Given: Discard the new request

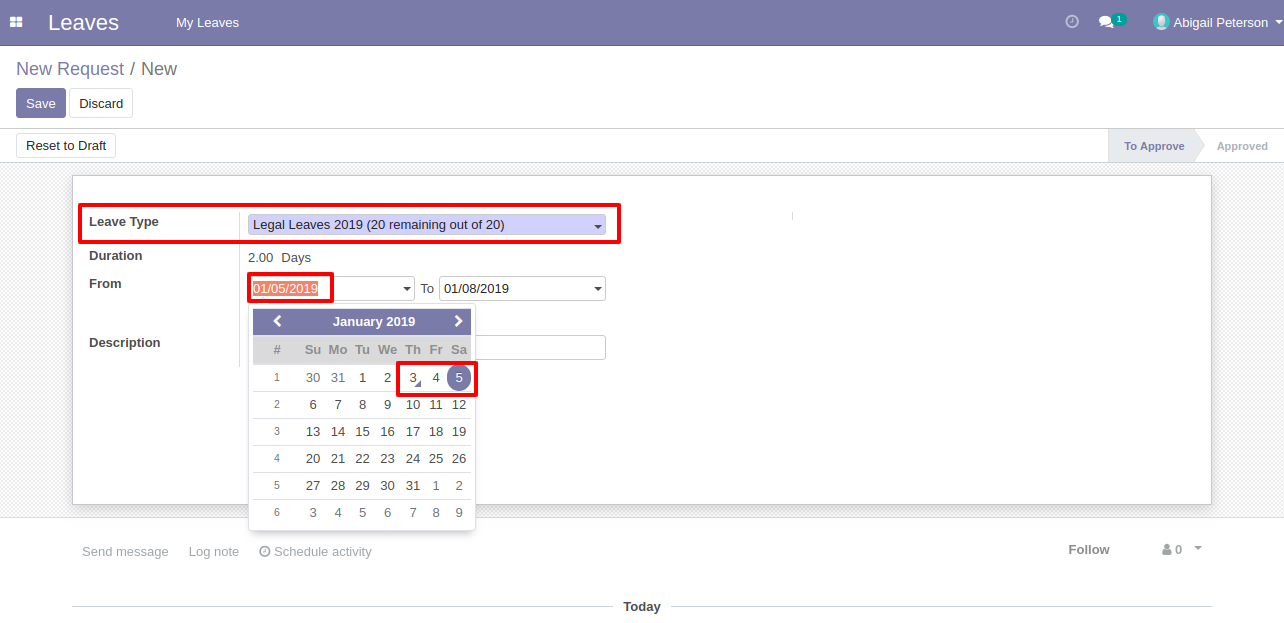Looking at the screenshot, I should coord(101,103).
